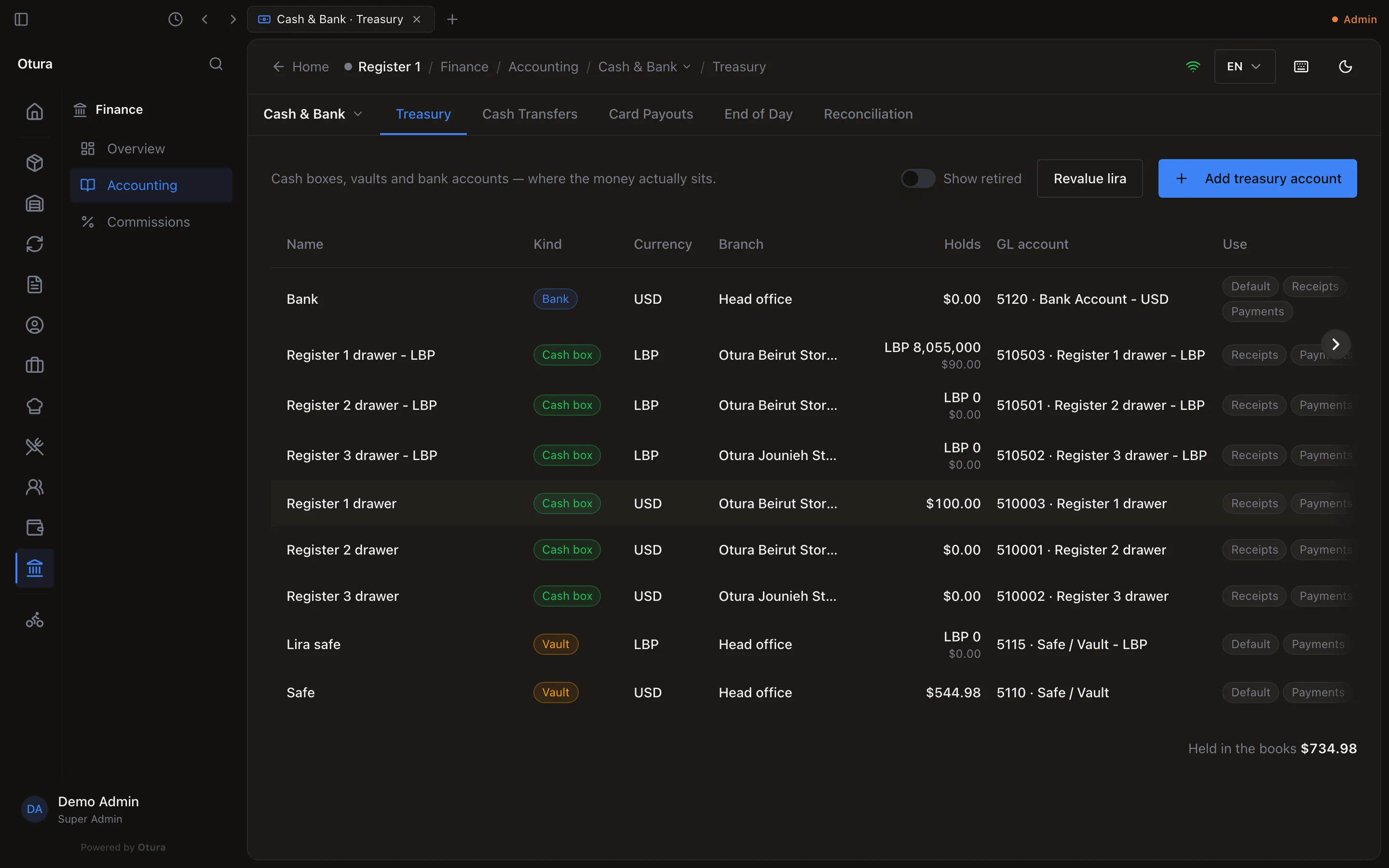Sort by the Holds column header
The width and height of the screenshot is (1389, 868).
point(962,244)
